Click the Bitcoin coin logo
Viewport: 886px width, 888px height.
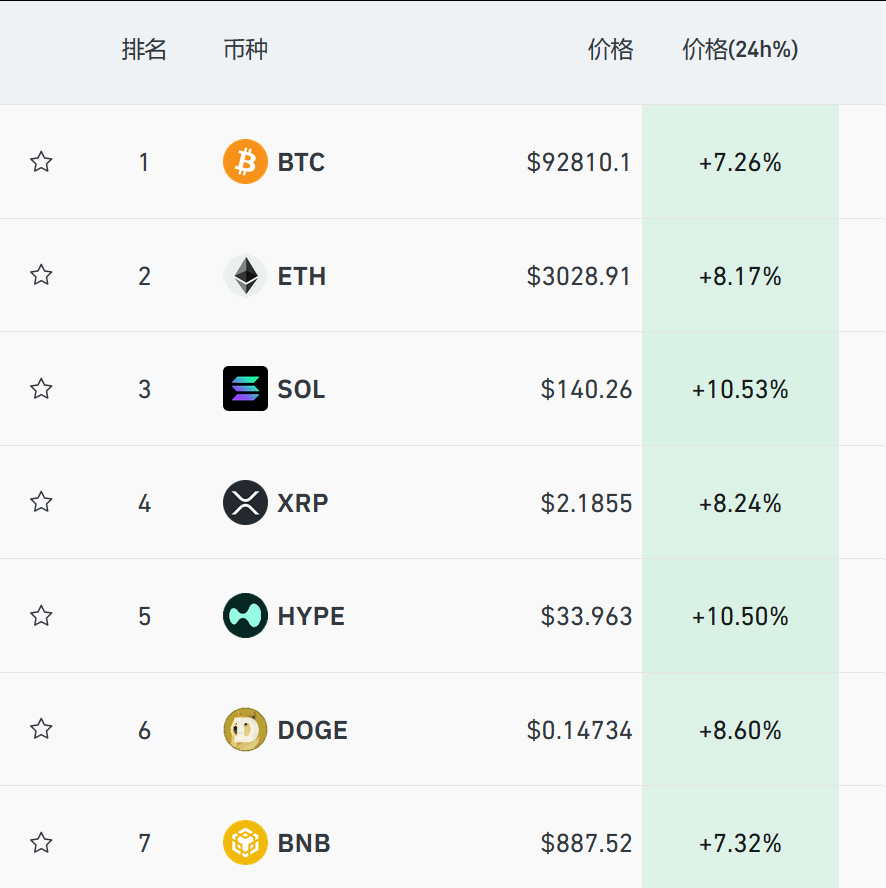[x=245, y=162]
